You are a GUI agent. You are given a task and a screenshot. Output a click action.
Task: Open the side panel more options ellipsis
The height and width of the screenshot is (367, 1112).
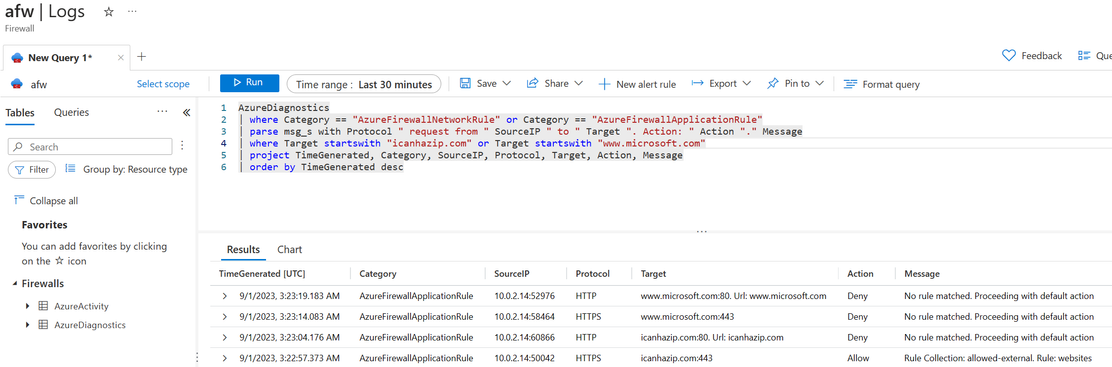(x=162, y=112)
